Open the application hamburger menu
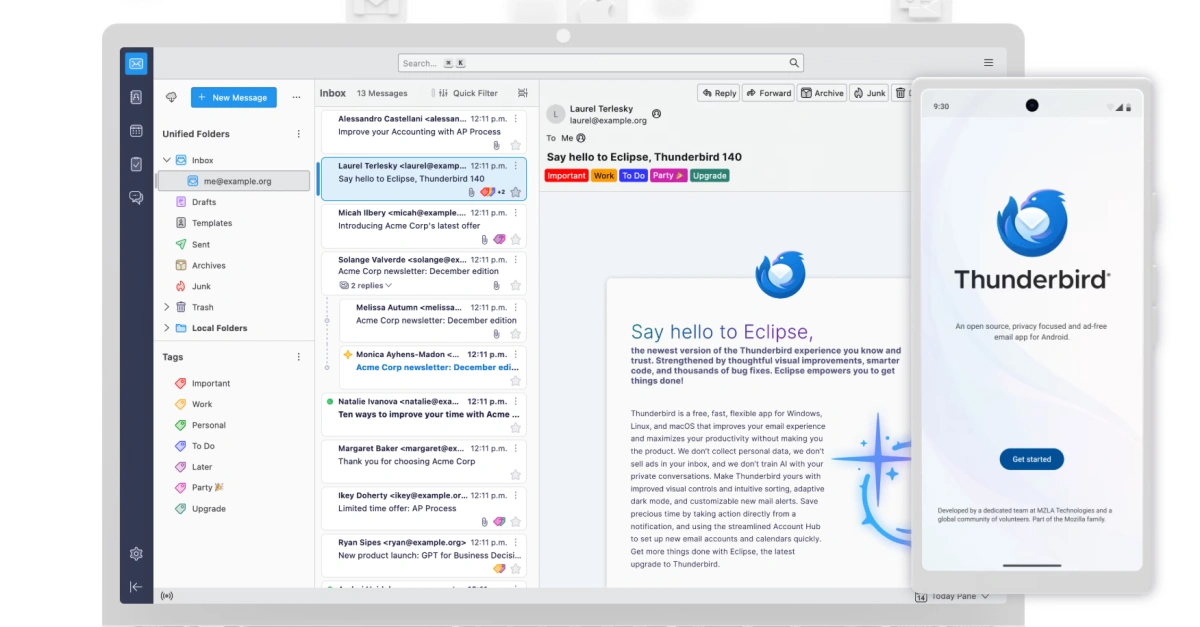The image size is (1200, 627). [x=988, y=63]
